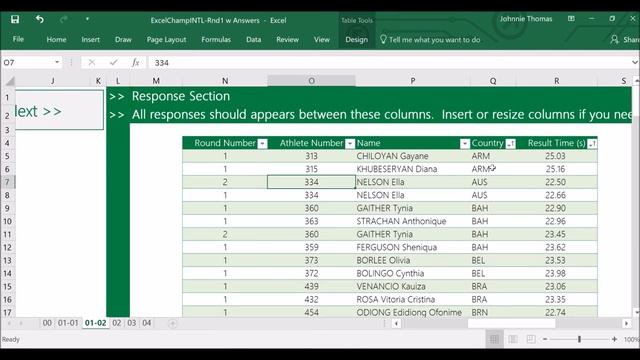Switch to Page Break Preview icon
640x360 pixels.
coord(531,339)
